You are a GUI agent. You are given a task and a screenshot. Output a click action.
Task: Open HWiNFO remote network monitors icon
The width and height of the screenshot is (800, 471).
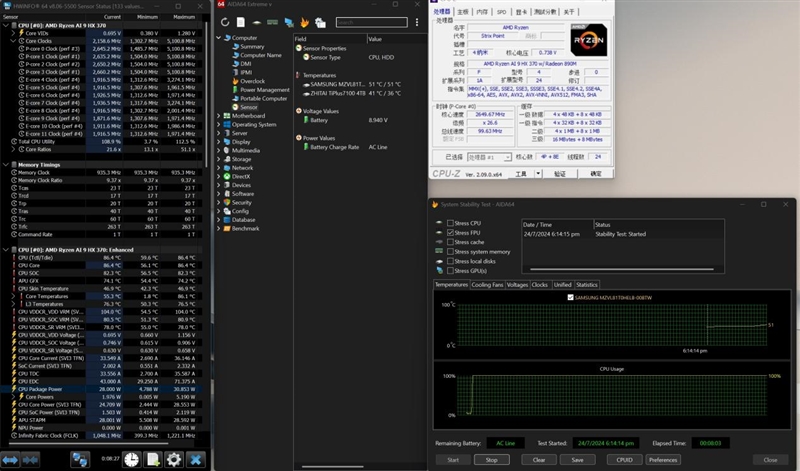[80, 460]
